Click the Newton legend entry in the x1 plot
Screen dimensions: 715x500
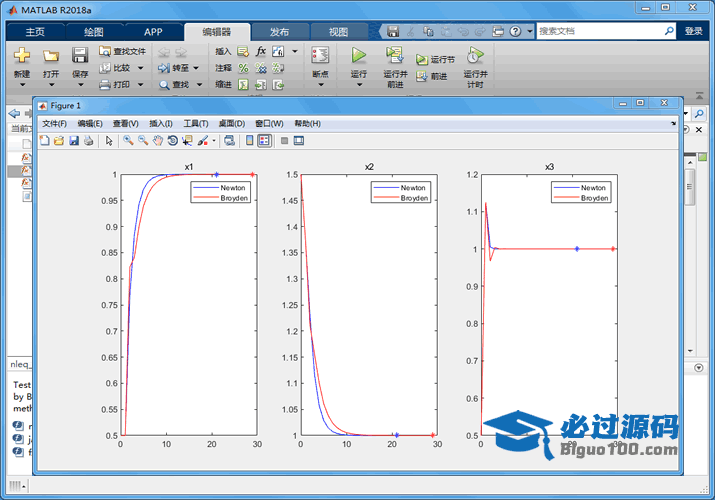coord(220,188)
